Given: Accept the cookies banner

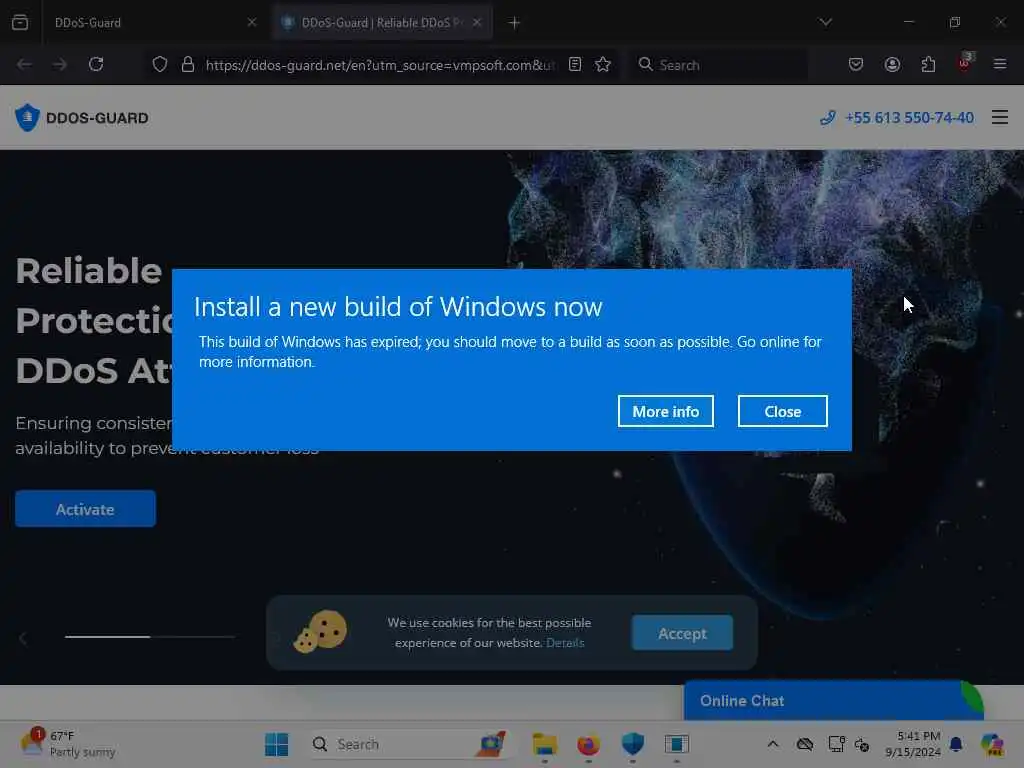Looking at the screenshot, I should coord(682,633).
